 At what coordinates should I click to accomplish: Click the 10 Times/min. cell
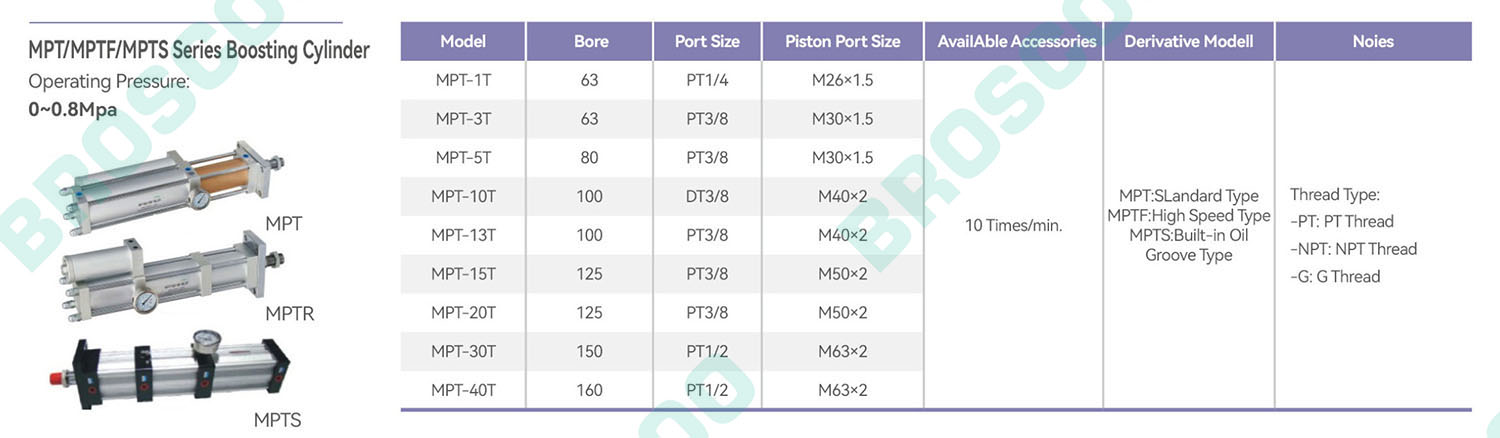(1013, 226)
